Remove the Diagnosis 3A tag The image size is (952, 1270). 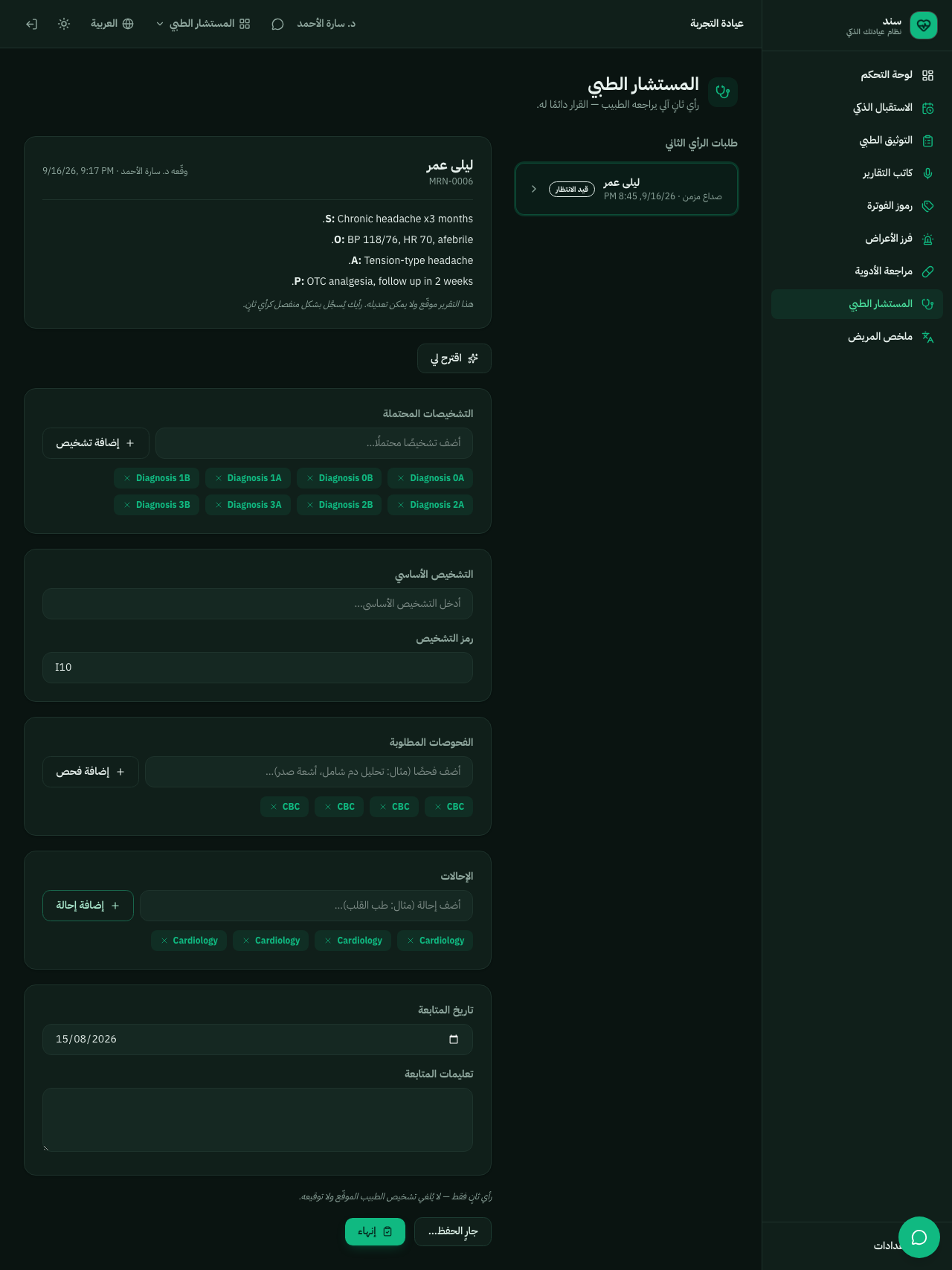219,505
